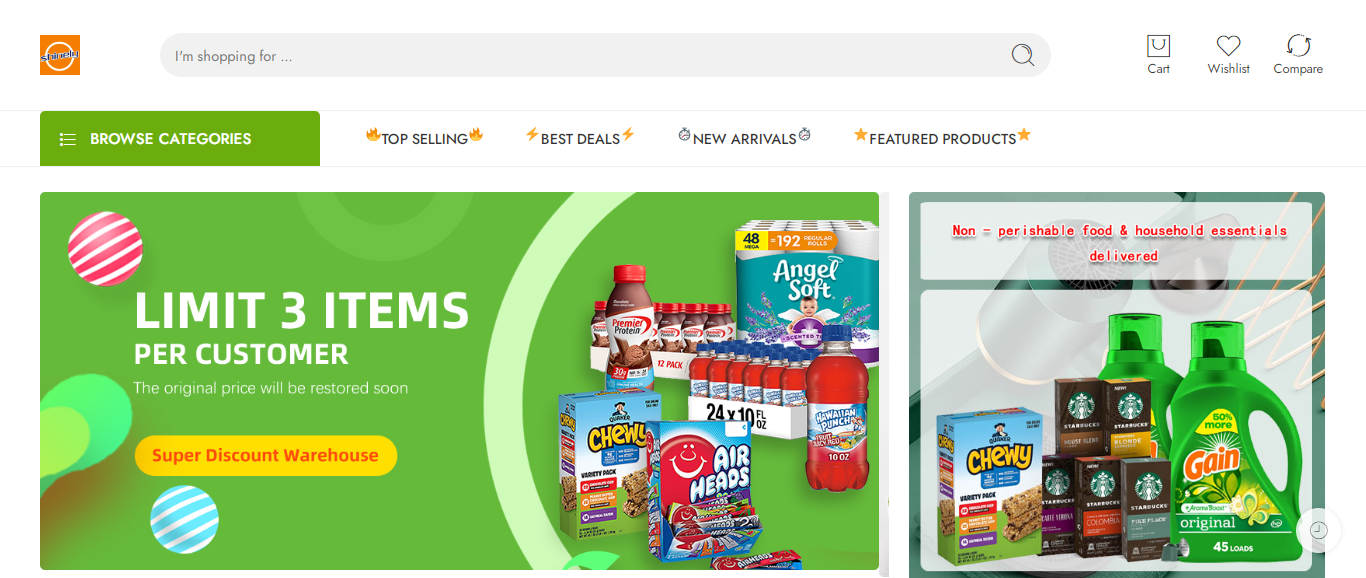This screenshot has width=1366, height=578.
Task: Click the hamburger list icon in Browse Categories
Action: tap(68, 139)
